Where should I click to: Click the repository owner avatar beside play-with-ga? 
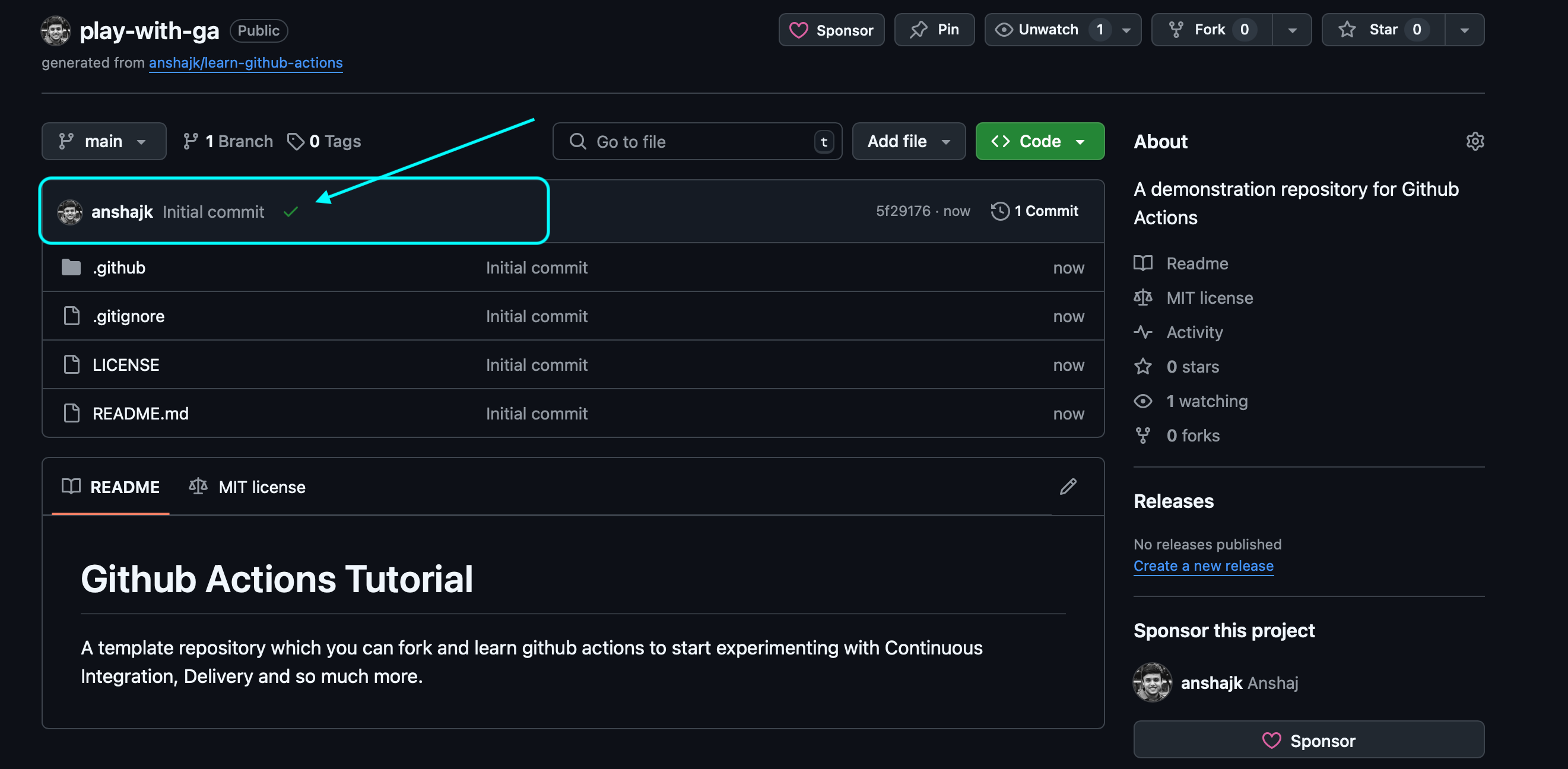pyautogui.click(x=55, y=30)
